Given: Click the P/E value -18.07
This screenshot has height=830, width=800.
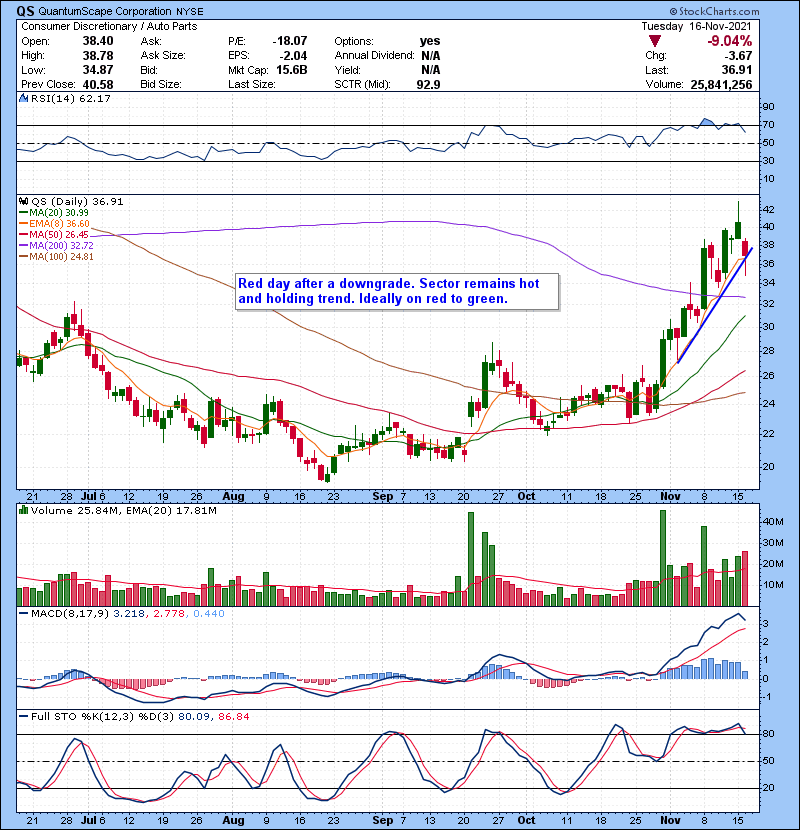Looking at the screenshot, I should tap(290, 41).
